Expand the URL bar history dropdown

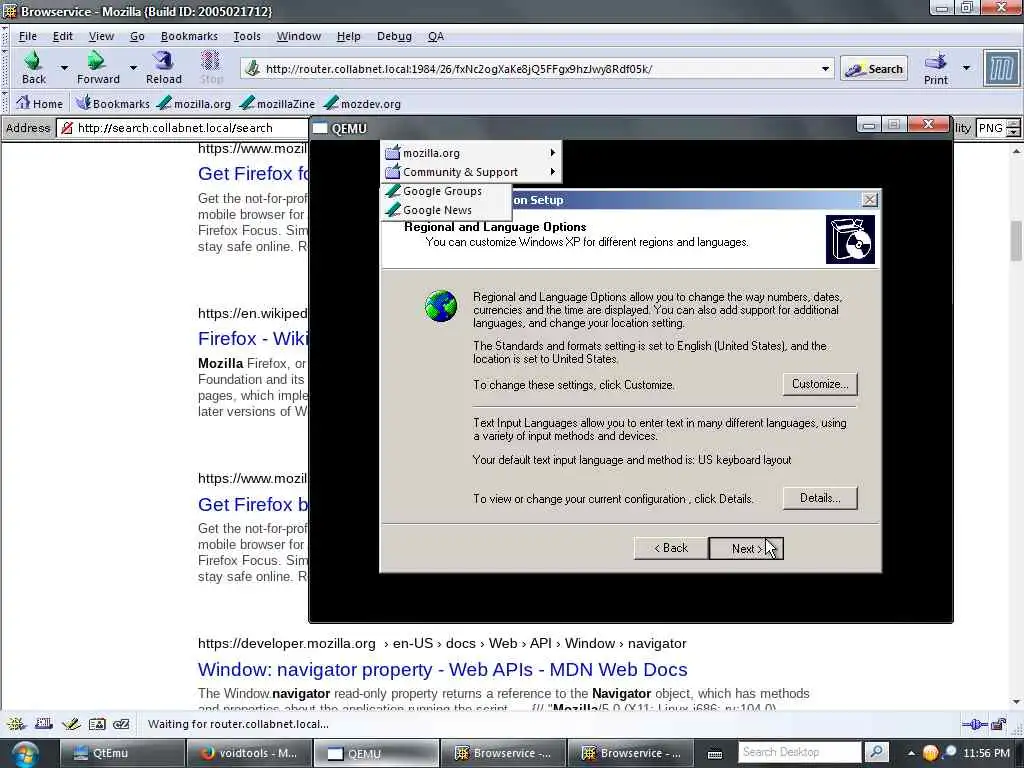pyautogui.click(x=825, y=69)
